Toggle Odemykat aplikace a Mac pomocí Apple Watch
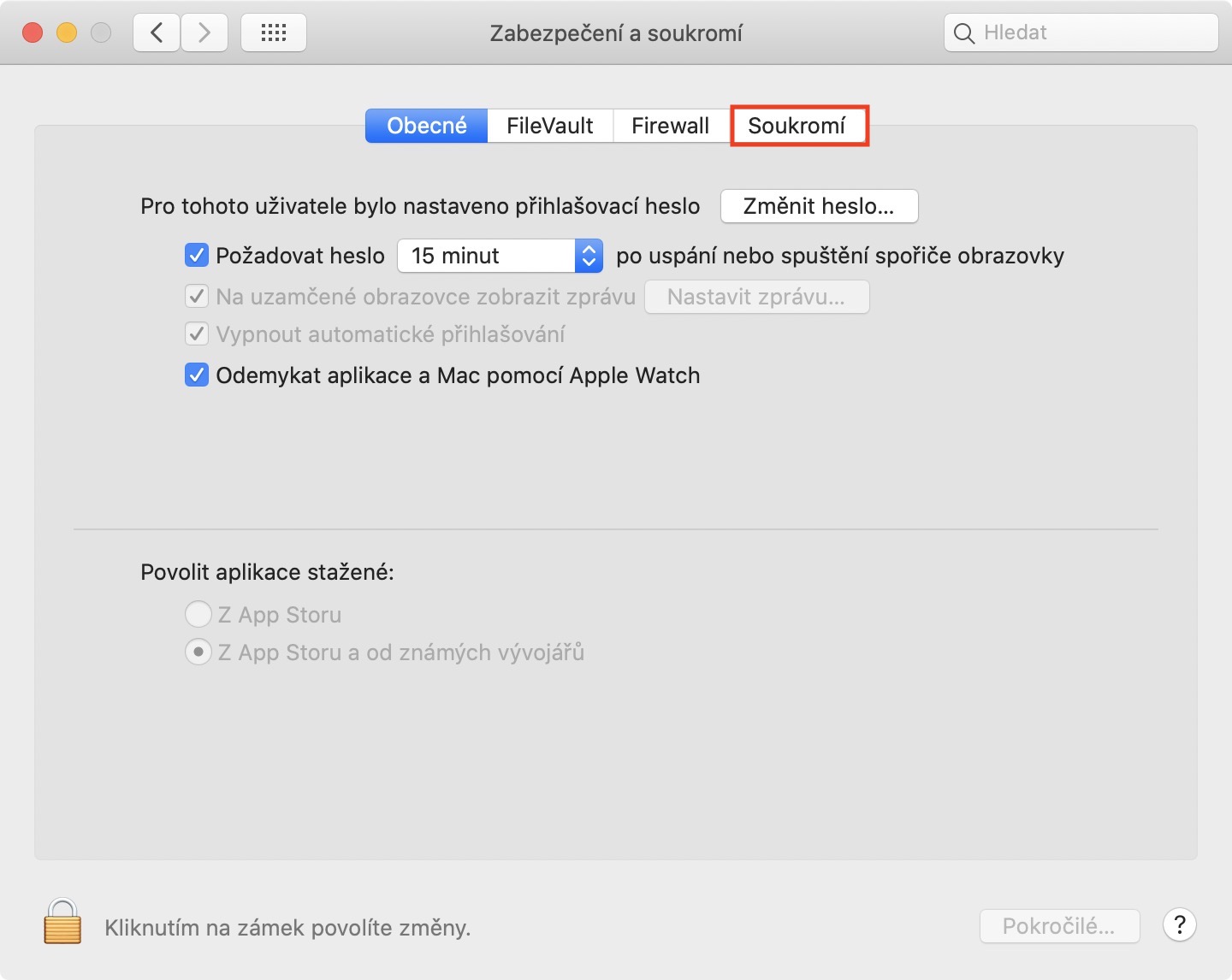Image resolution: width=1232 pixels, height=980 pixels. tap(197, 375)
